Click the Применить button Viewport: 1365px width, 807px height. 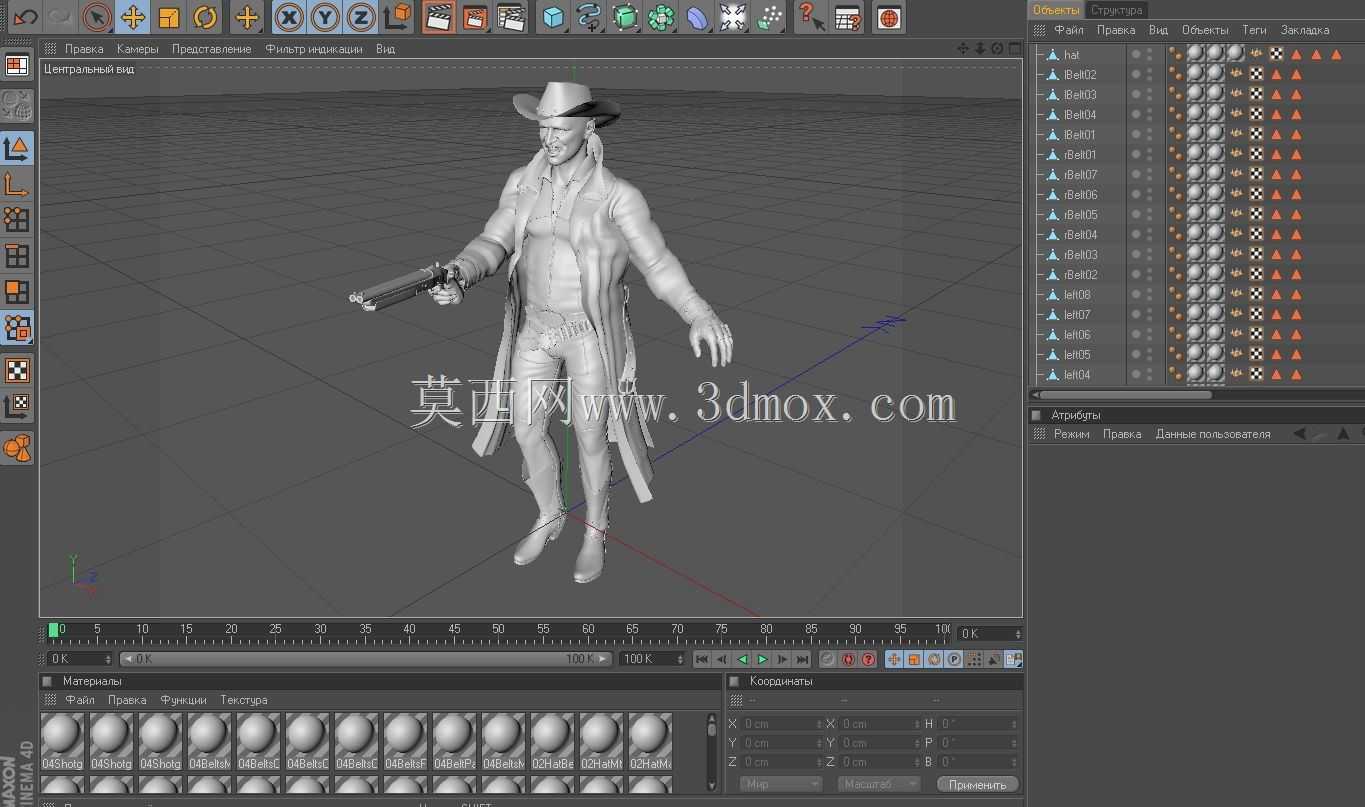coord(978,785)
